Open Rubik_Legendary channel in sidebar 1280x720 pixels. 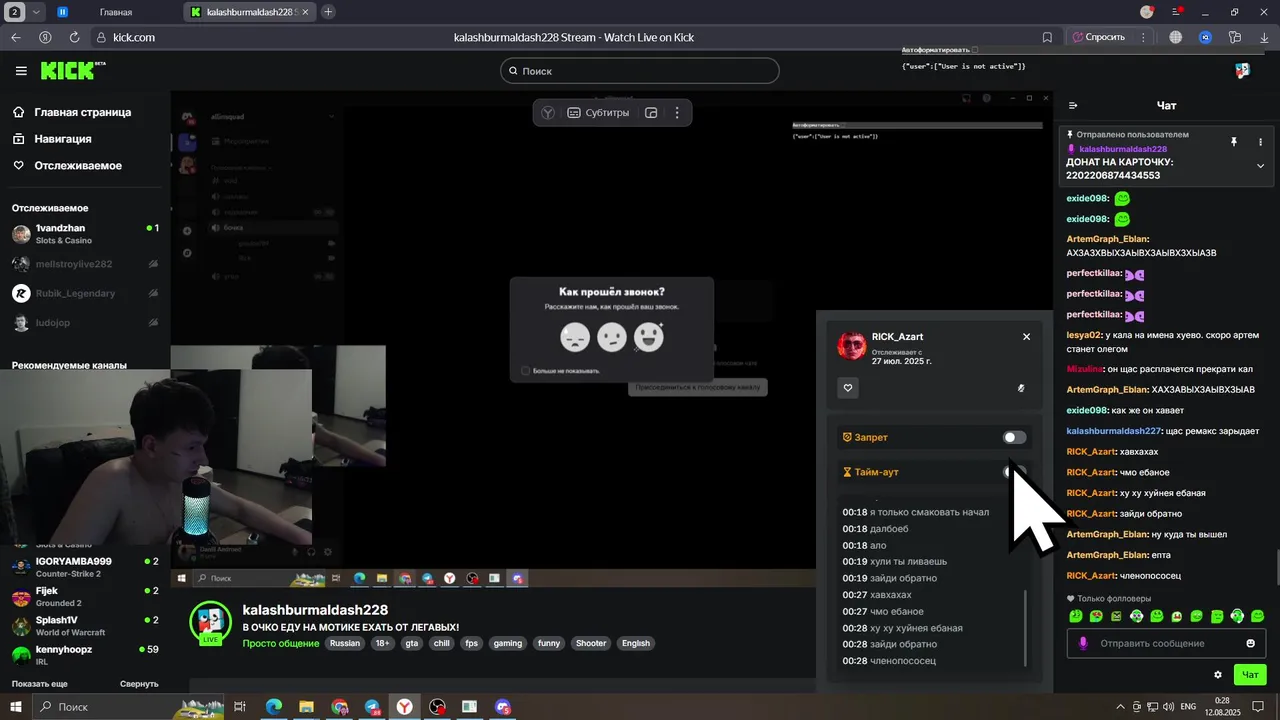tap(85, 293)
